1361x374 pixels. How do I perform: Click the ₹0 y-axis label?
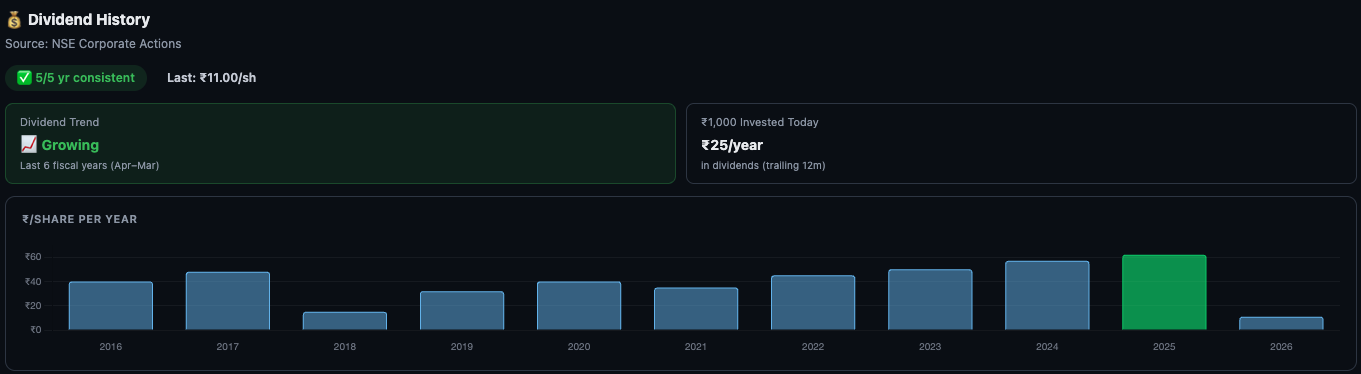tap(35, 329)
